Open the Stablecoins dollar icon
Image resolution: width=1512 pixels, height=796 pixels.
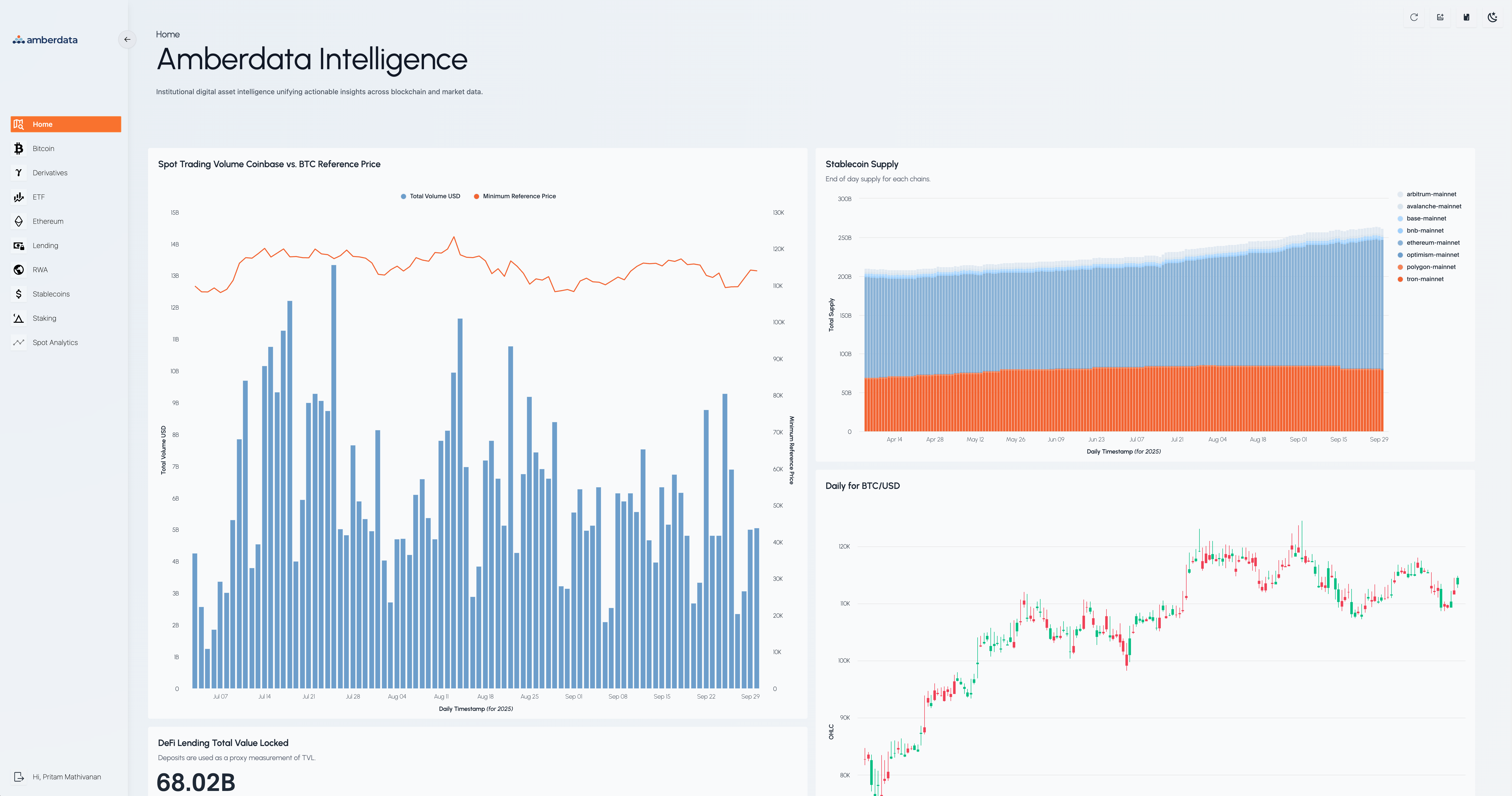(x=19, y=294)
